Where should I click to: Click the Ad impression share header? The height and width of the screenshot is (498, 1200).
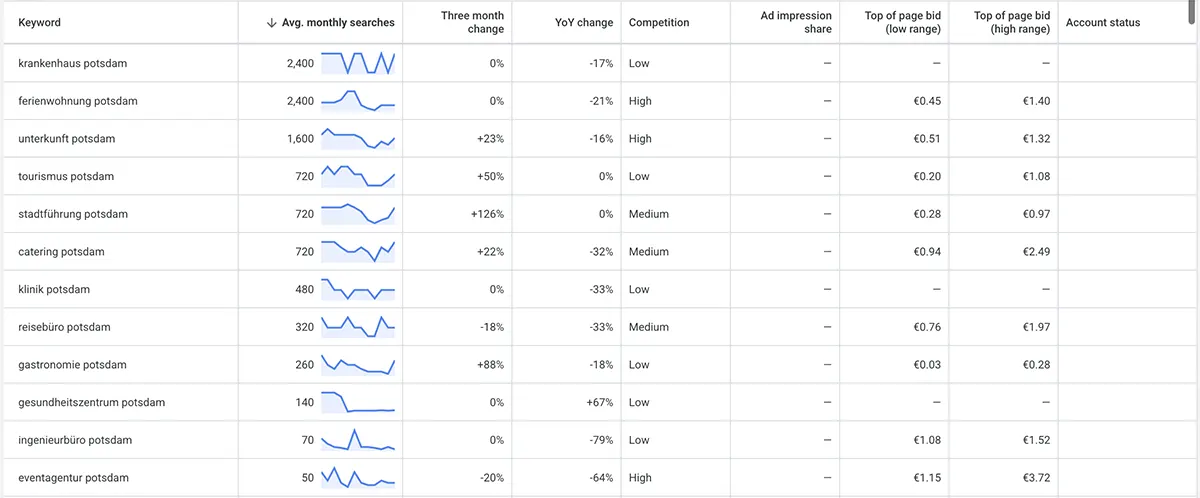pyautogui.click(x=796, y=22)
